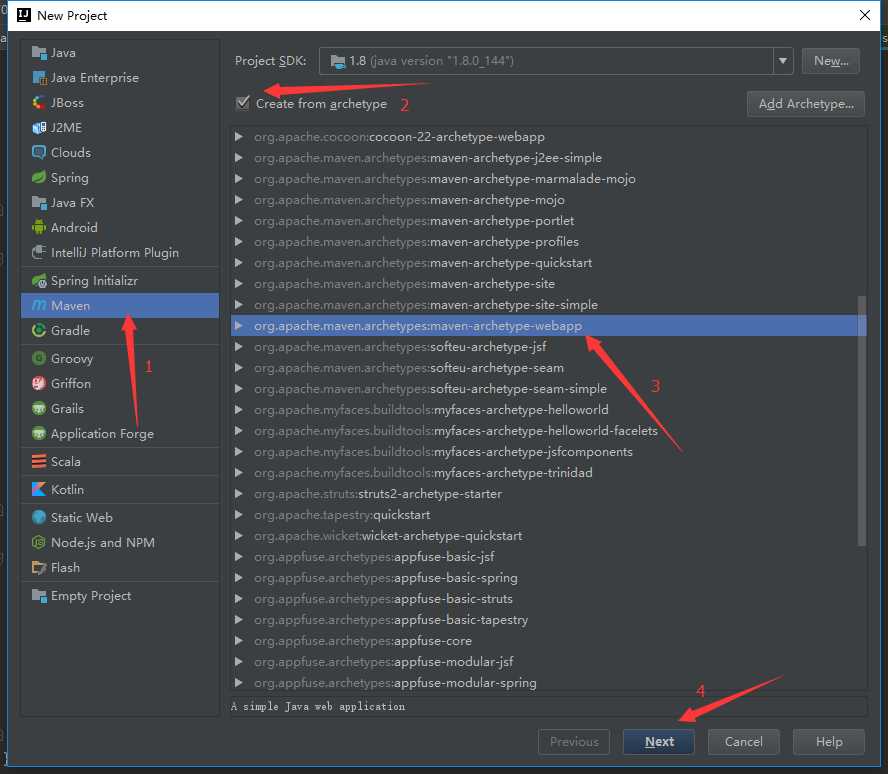
Task: Click the IntelliJ logo in title bar
Action: pyautogui.click(x=24, y=15)
